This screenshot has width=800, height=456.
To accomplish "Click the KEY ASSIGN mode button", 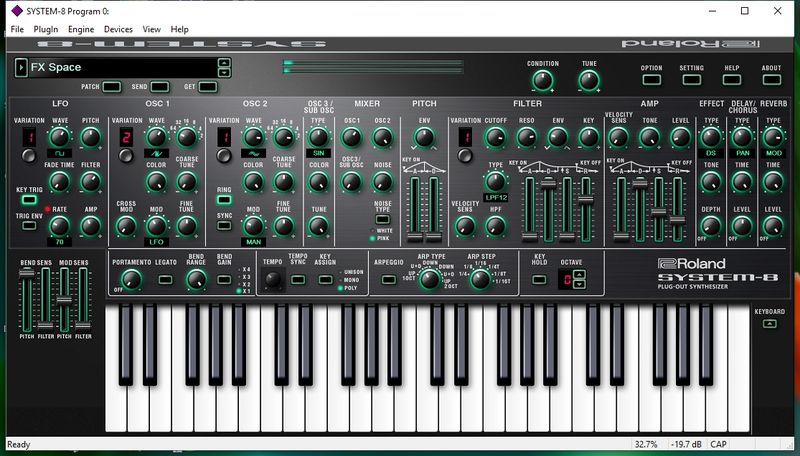I will click(326, 280).
